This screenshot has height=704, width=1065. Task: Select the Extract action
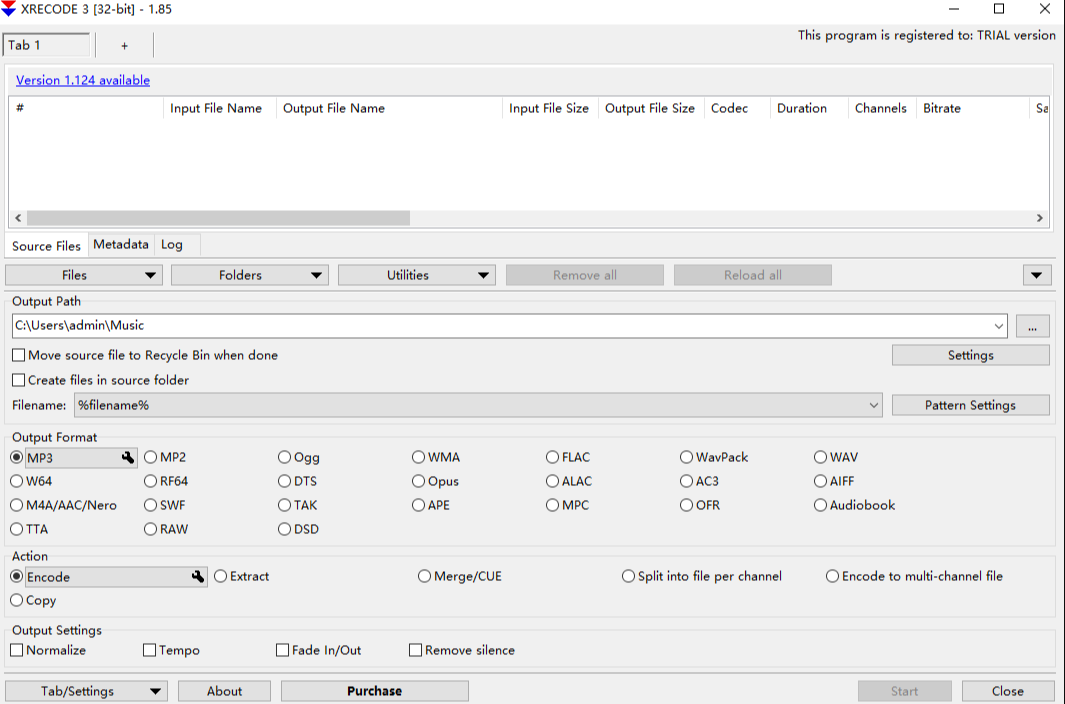point(242,576)
